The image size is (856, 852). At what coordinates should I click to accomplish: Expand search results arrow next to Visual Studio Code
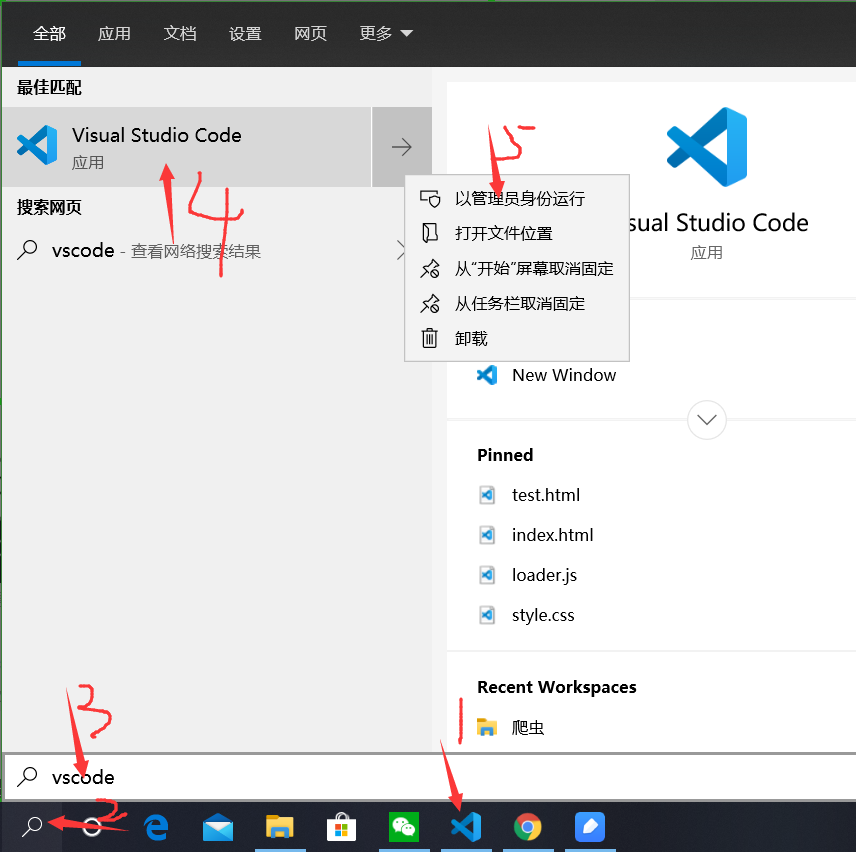(402, 146)
